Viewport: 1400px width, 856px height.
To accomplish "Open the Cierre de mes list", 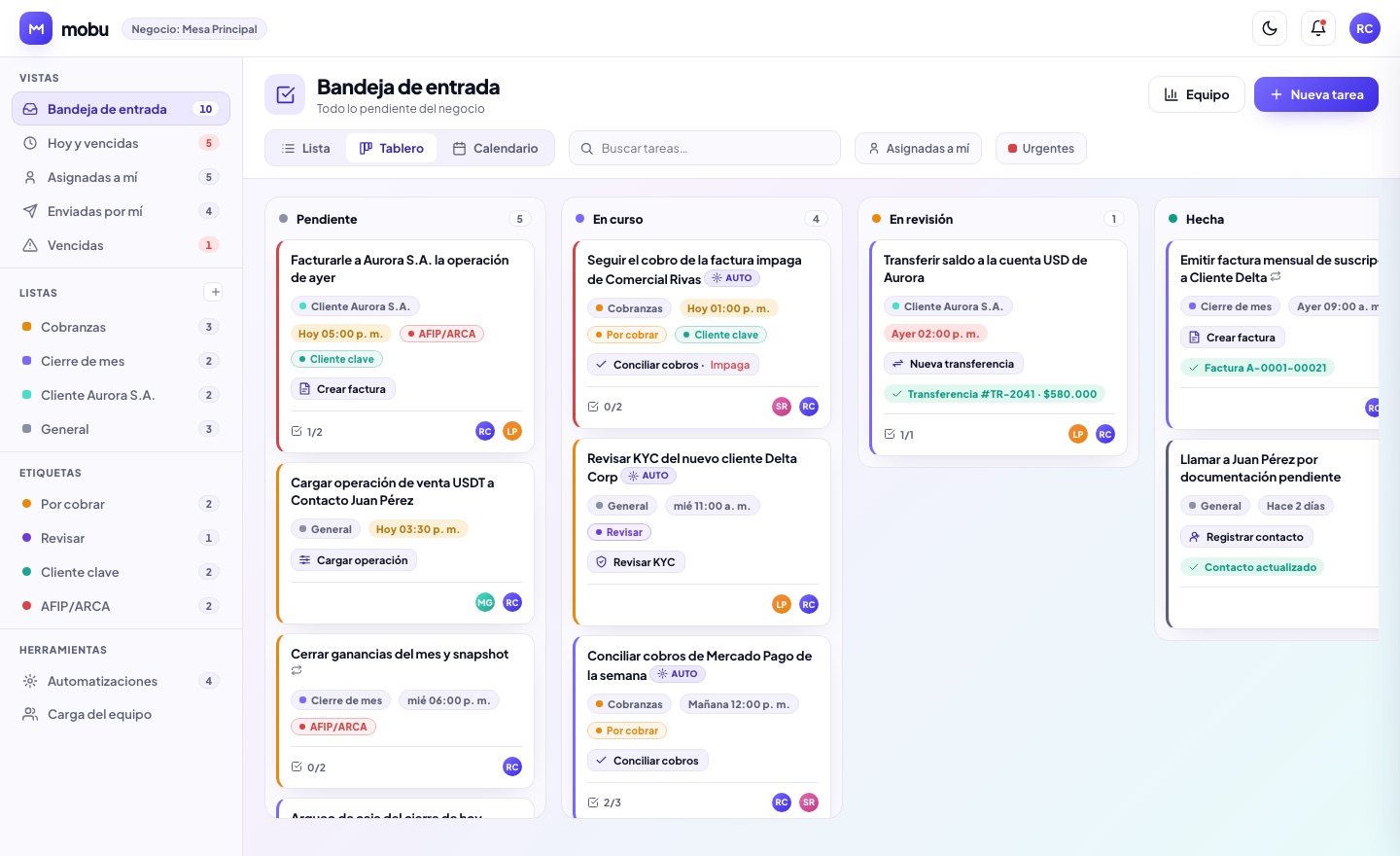I will [x=121, y=361].
